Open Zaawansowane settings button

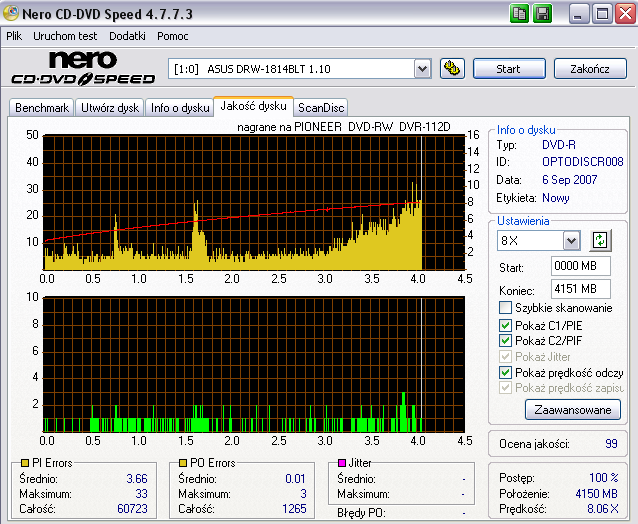pyautogui.click(x=573, y=410)
